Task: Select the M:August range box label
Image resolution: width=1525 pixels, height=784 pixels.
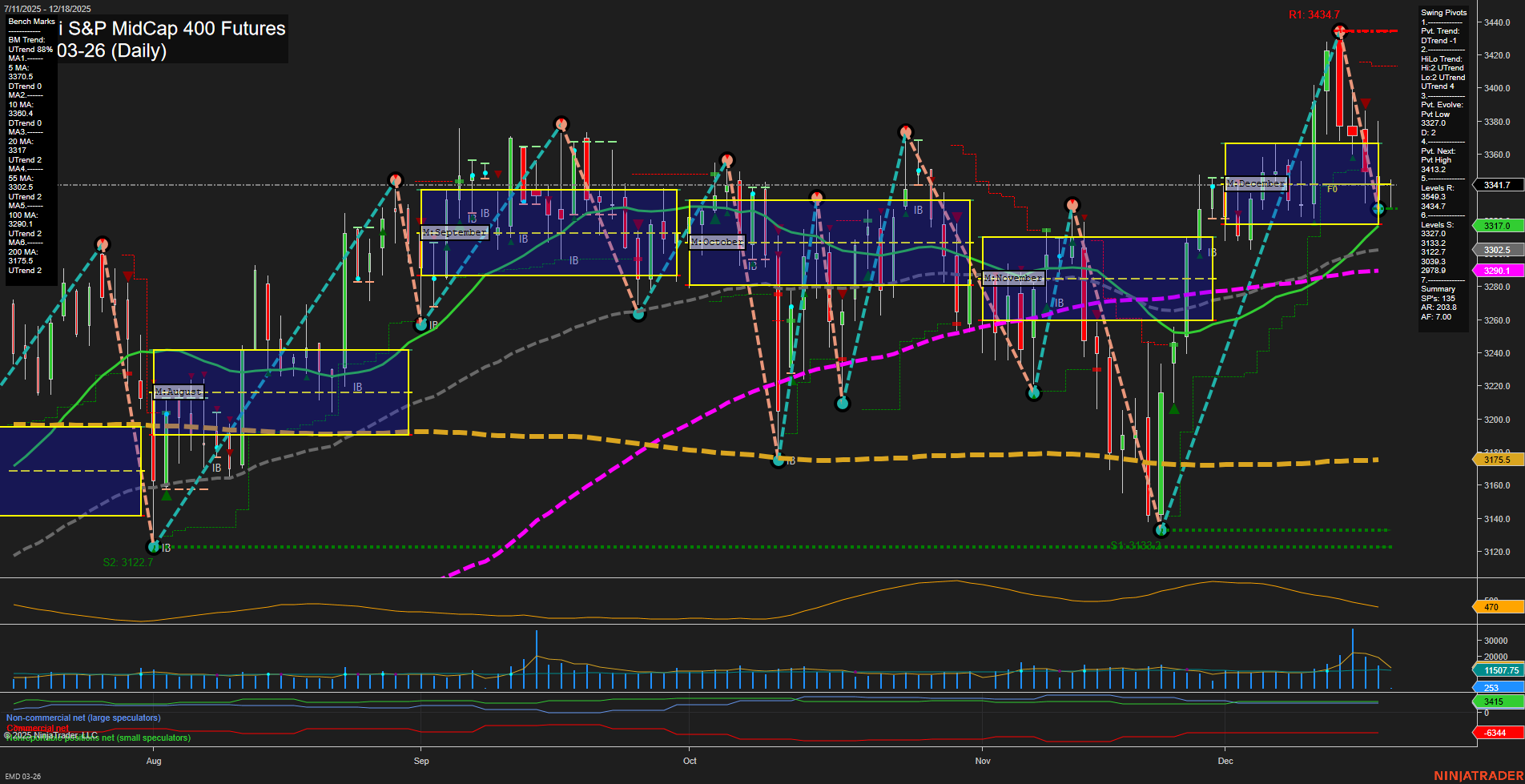Action: (179, 391)
